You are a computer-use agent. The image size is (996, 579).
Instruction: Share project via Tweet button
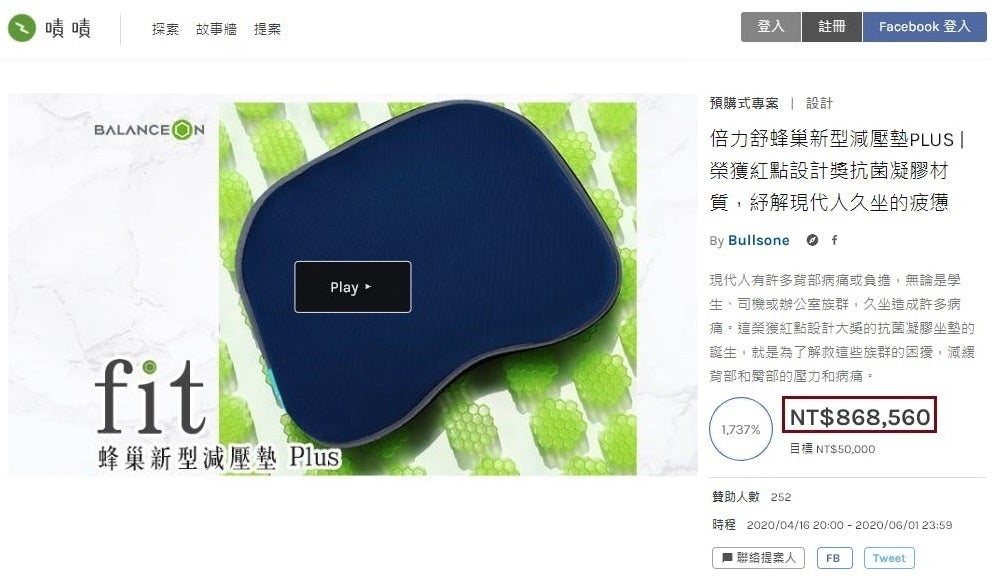(889, 558)
